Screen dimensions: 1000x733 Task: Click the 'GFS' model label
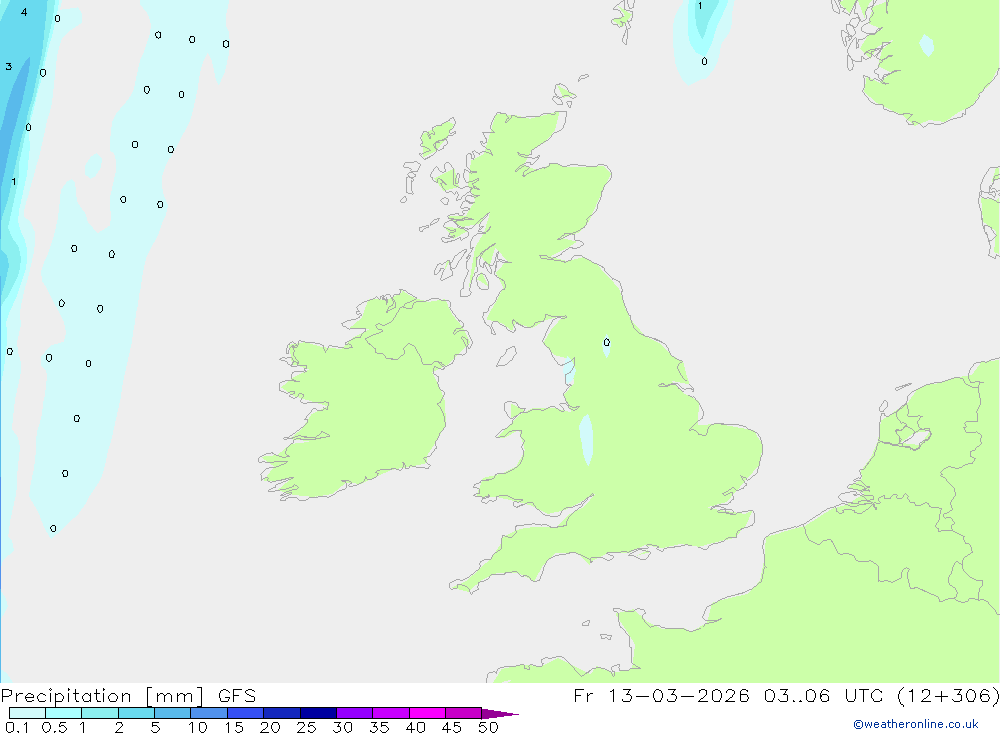tap(237, 696)
